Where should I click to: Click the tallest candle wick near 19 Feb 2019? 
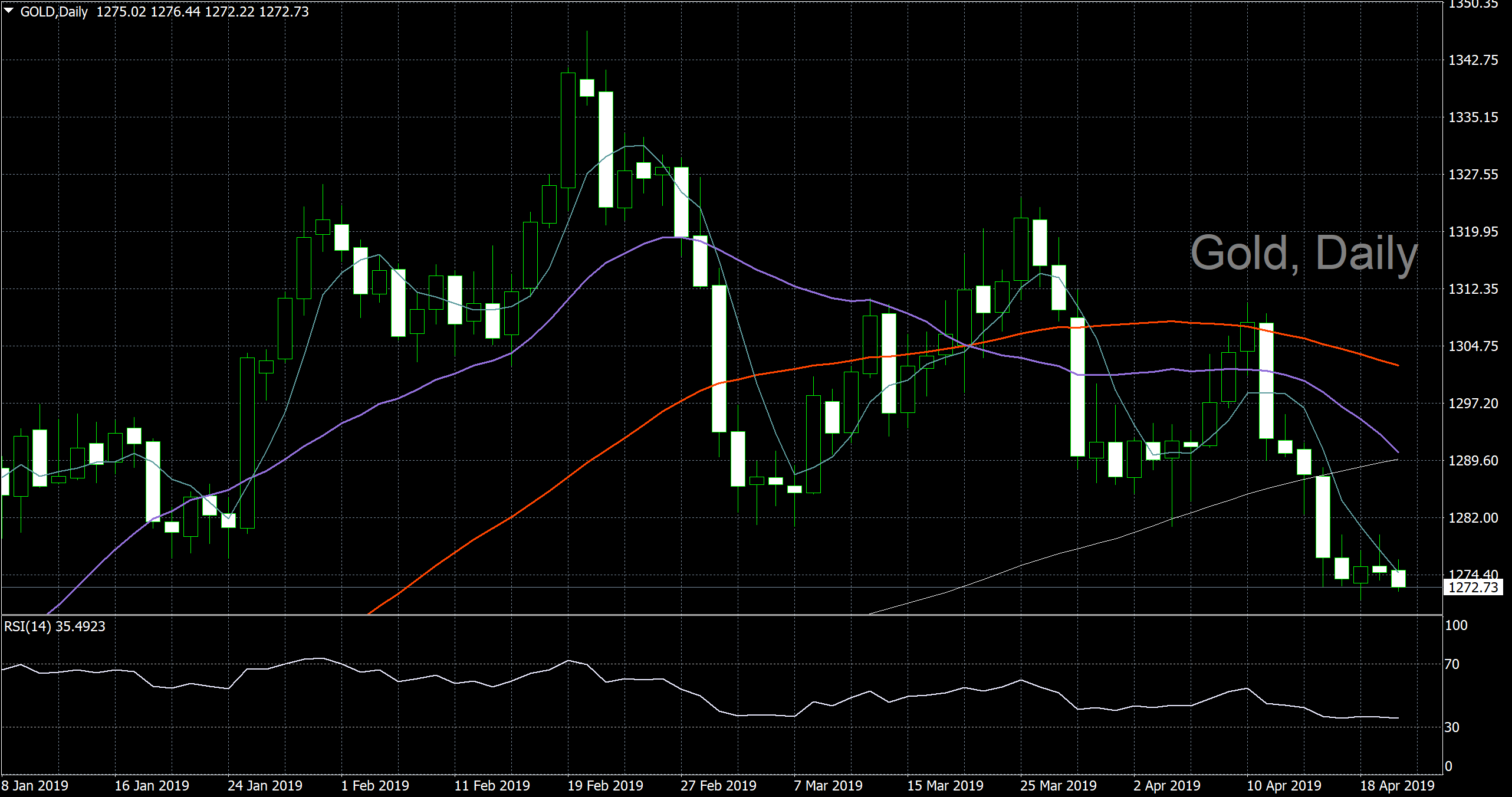(x=587, y=55)
